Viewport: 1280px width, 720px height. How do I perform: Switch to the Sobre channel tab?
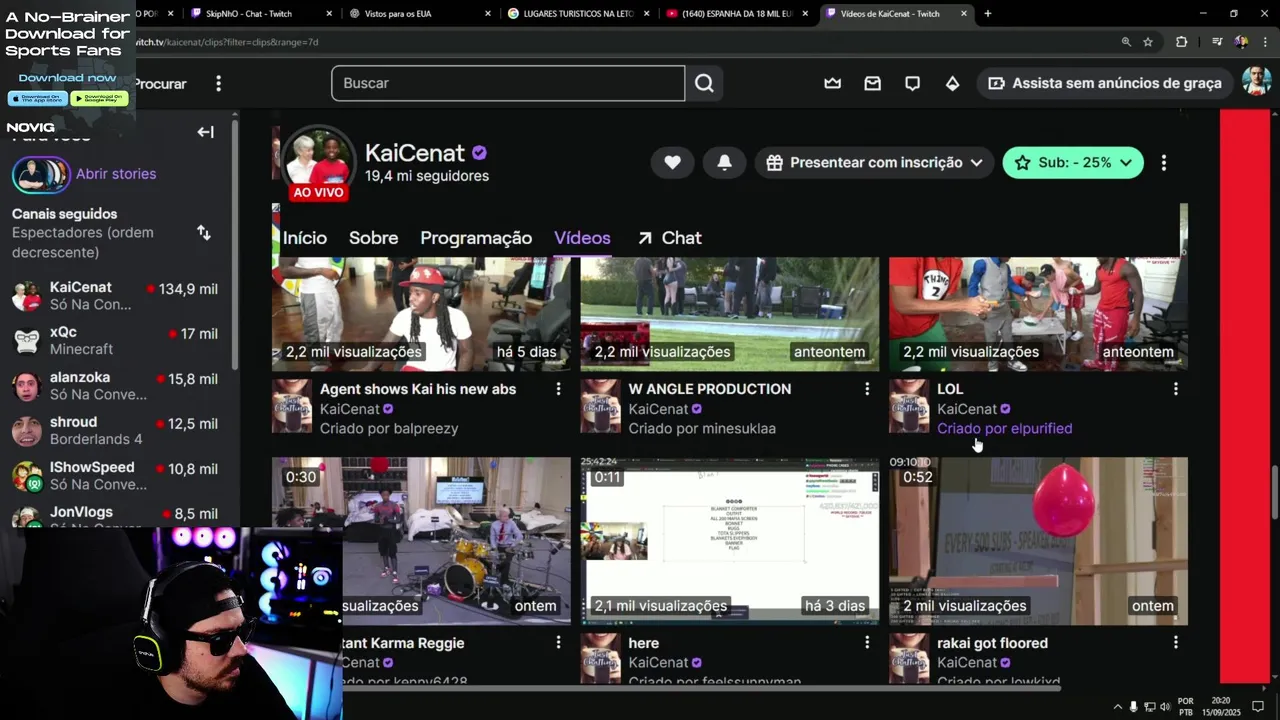click(x=373, y=238)
